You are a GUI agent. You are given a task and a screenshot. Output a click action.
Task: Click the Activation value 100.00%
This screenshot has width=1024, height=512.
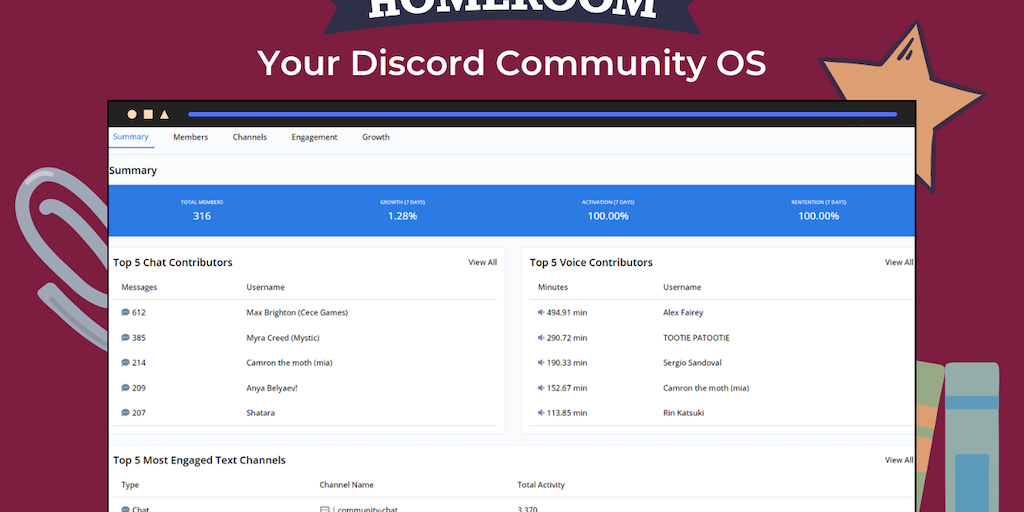[608, 216]
